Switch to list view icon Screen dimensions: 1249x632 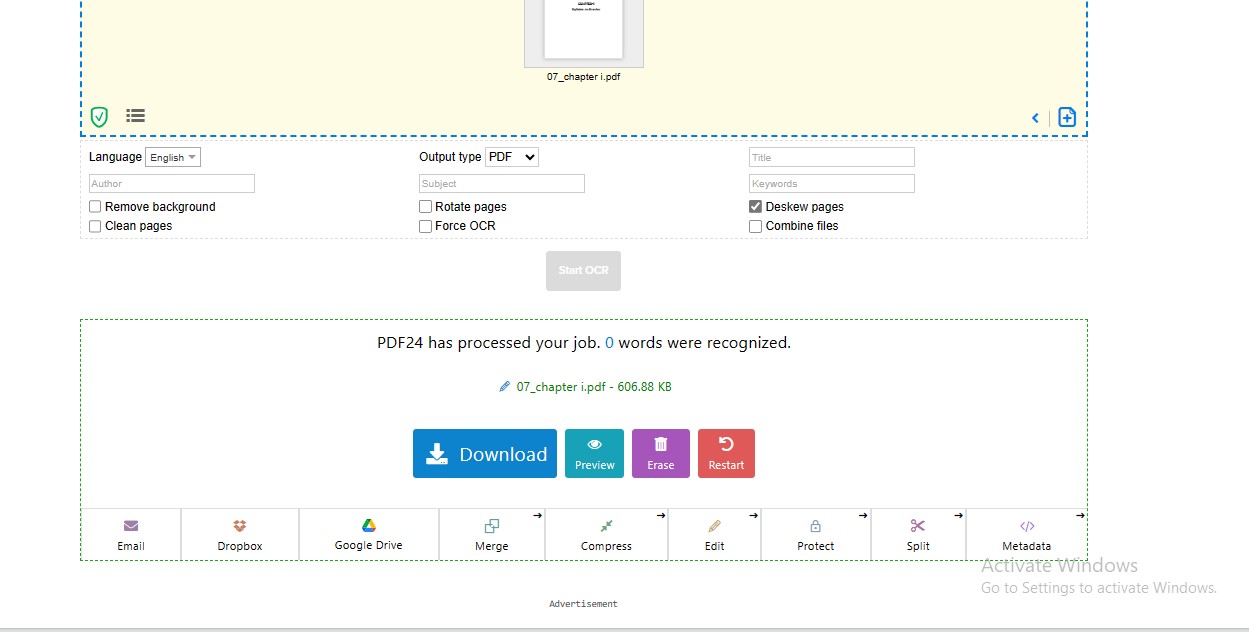pos(135,116)
